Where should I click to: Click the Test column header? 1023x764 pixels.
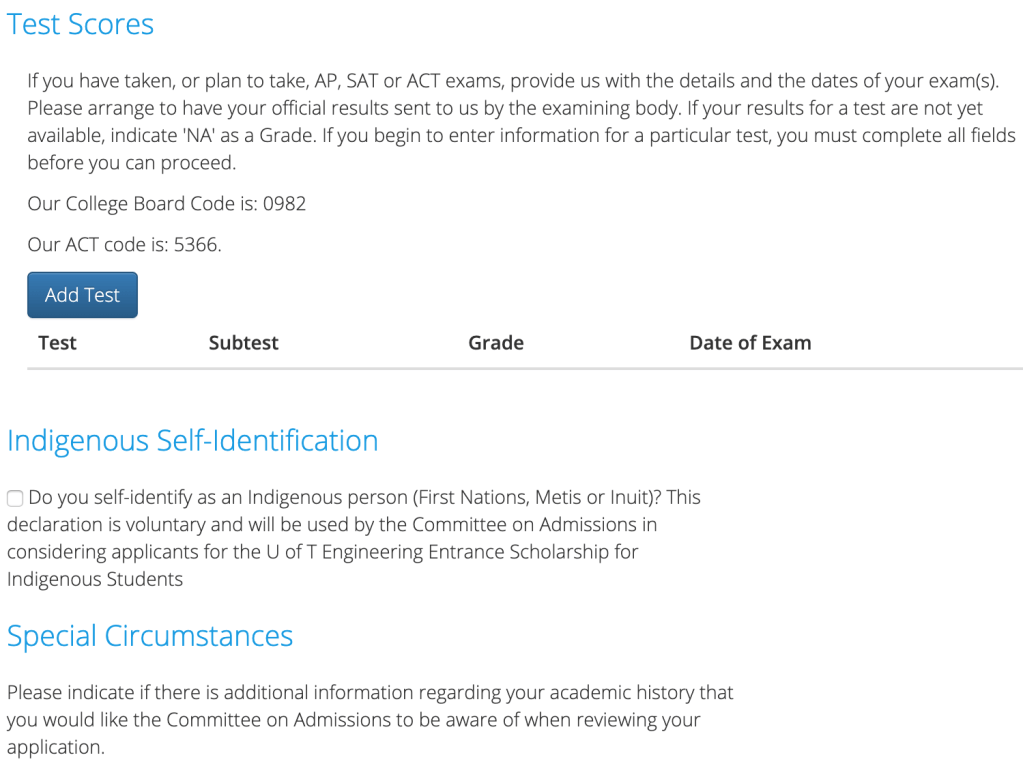click(57, 343)
